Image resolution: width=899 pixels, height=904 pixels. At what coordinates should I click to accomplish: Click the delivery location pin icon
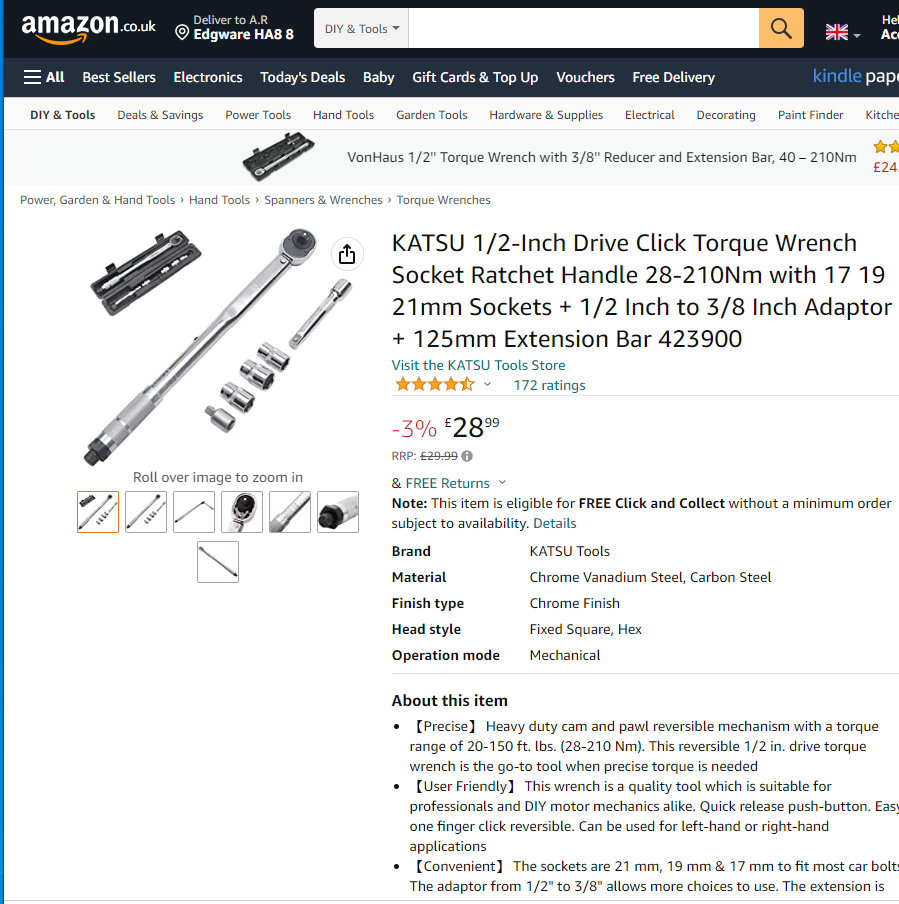click(x=182, y=32)
